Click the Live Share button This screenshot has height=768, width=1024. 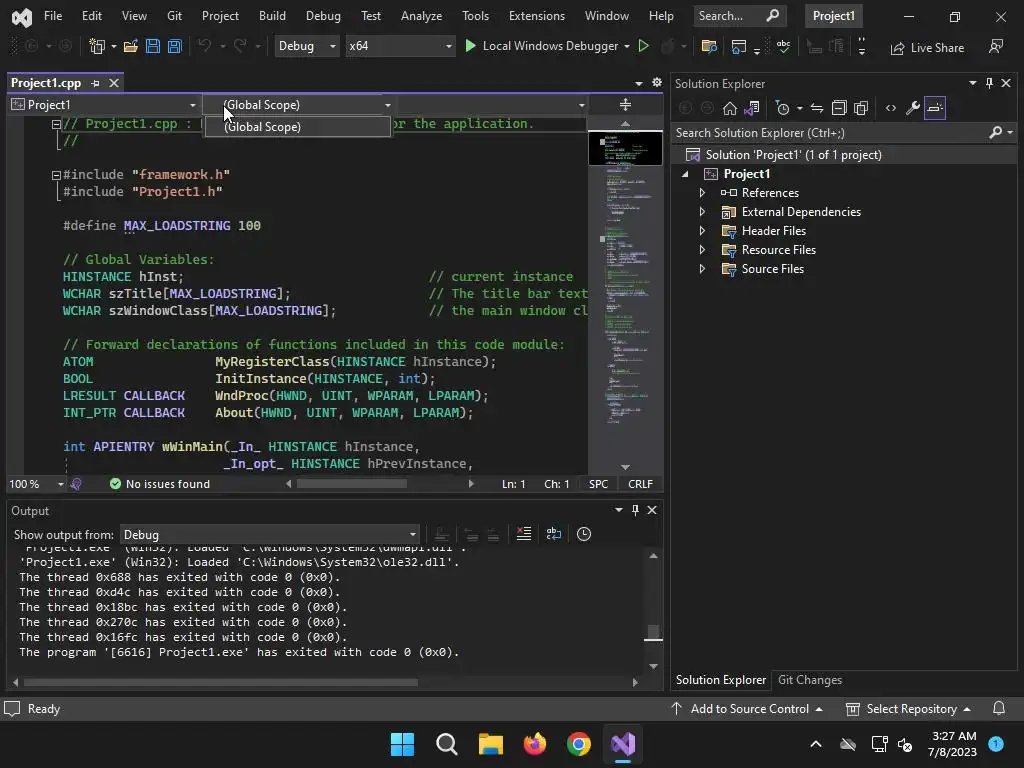coord(927,48)
